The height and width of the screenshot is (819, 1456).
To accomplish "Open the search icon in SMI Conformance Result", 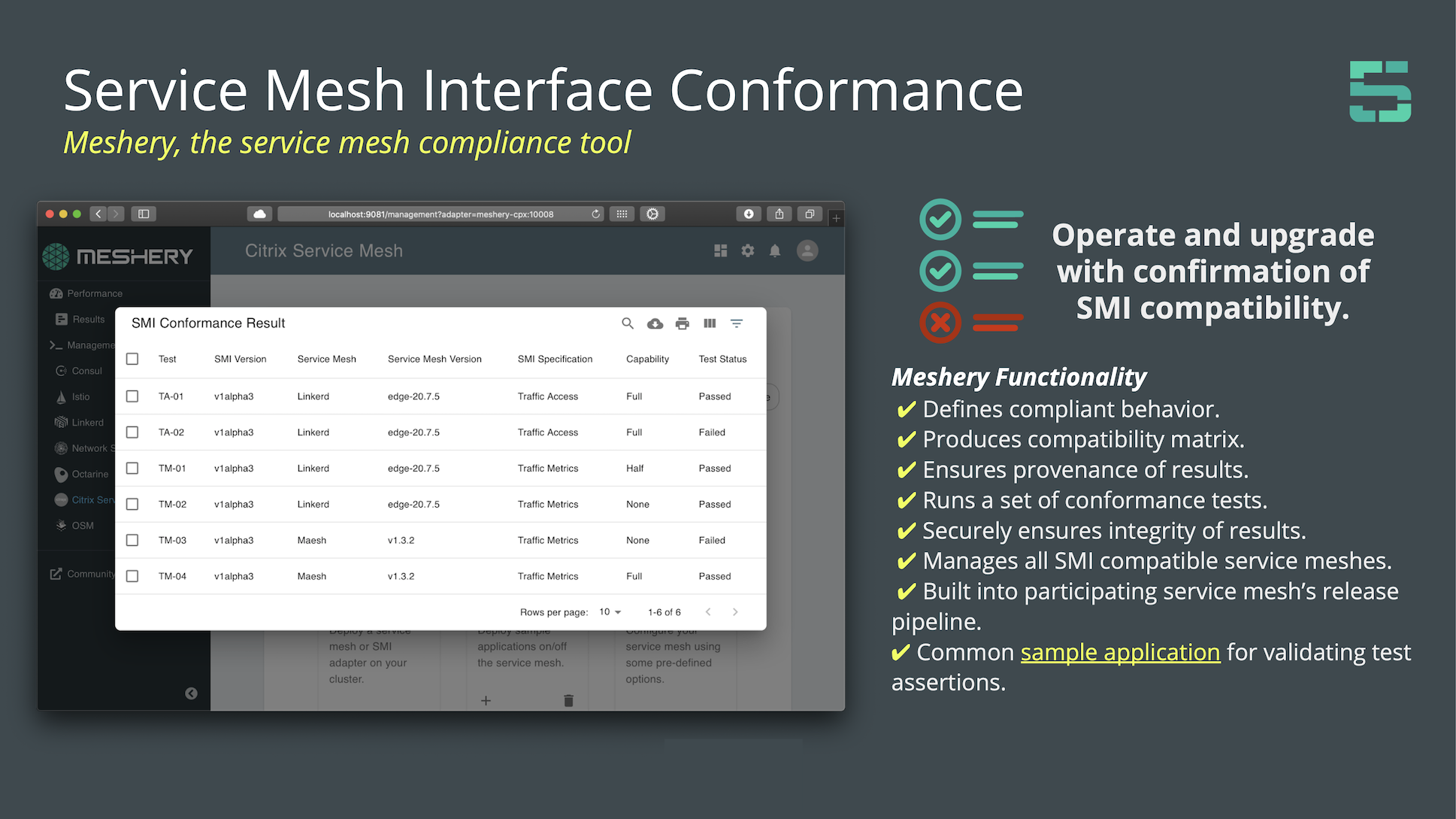I will click(628, 323).
